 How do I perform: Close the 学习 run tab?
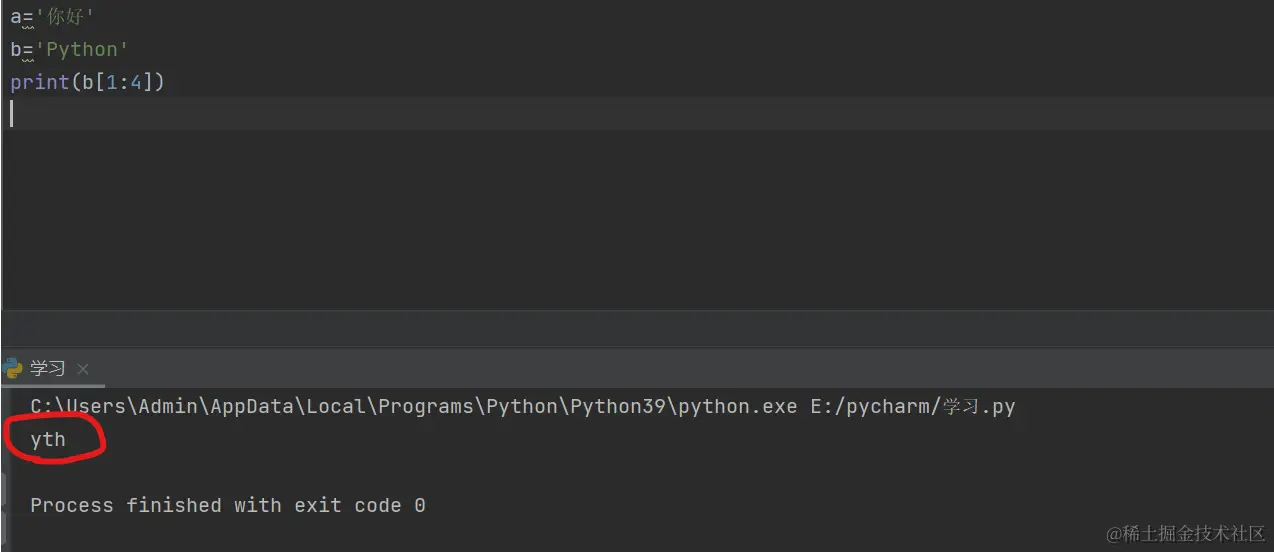click(x=83, y=369)
